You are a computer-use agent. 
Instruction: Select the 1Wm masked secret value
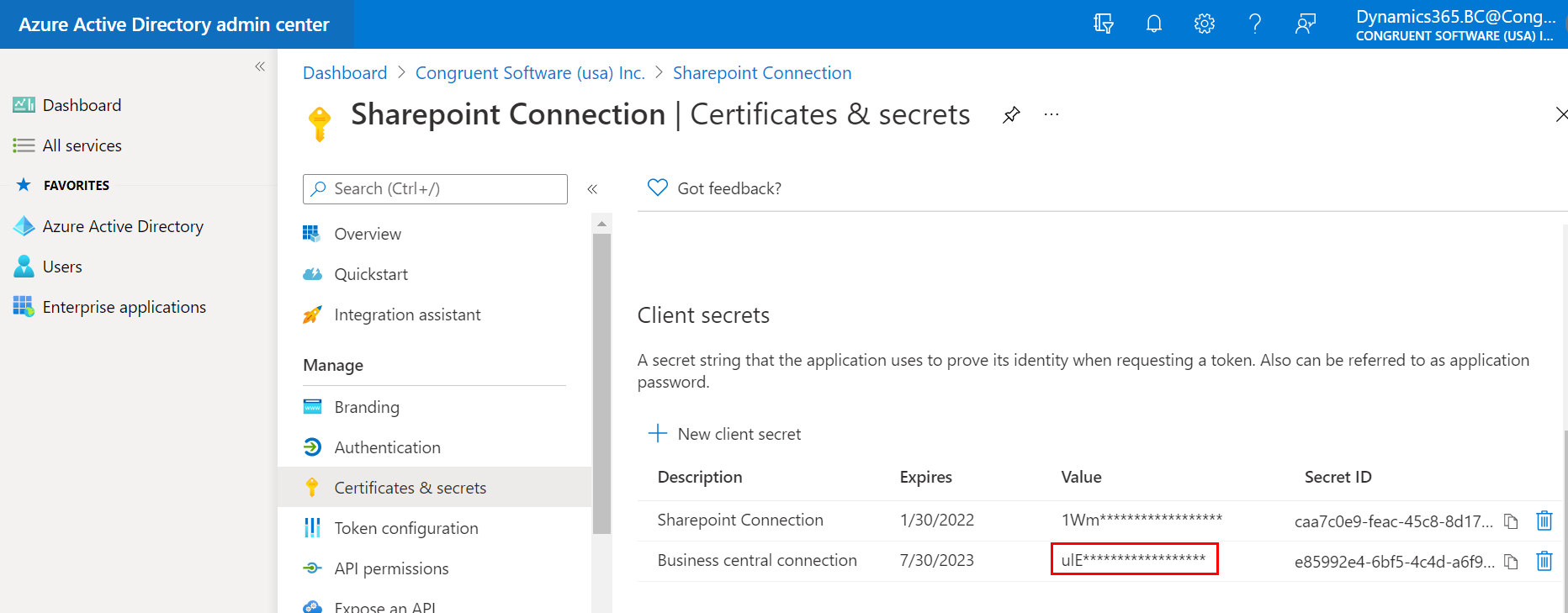1142,520
